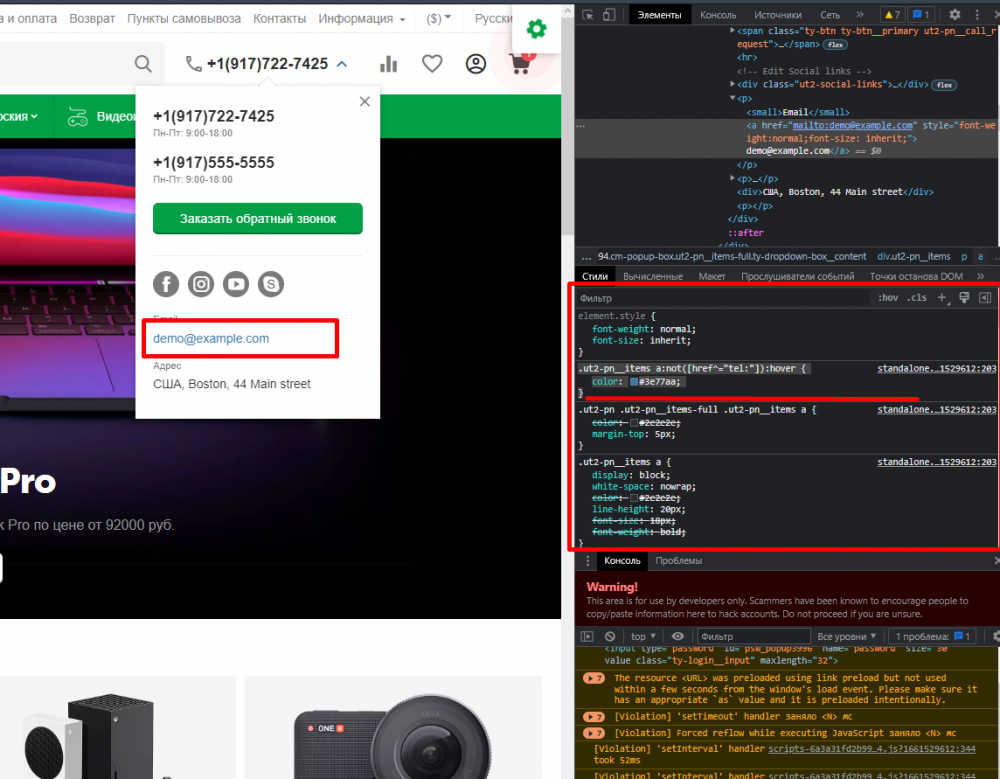
Task: Click the Facebook social icon
Action: [166, 284]
